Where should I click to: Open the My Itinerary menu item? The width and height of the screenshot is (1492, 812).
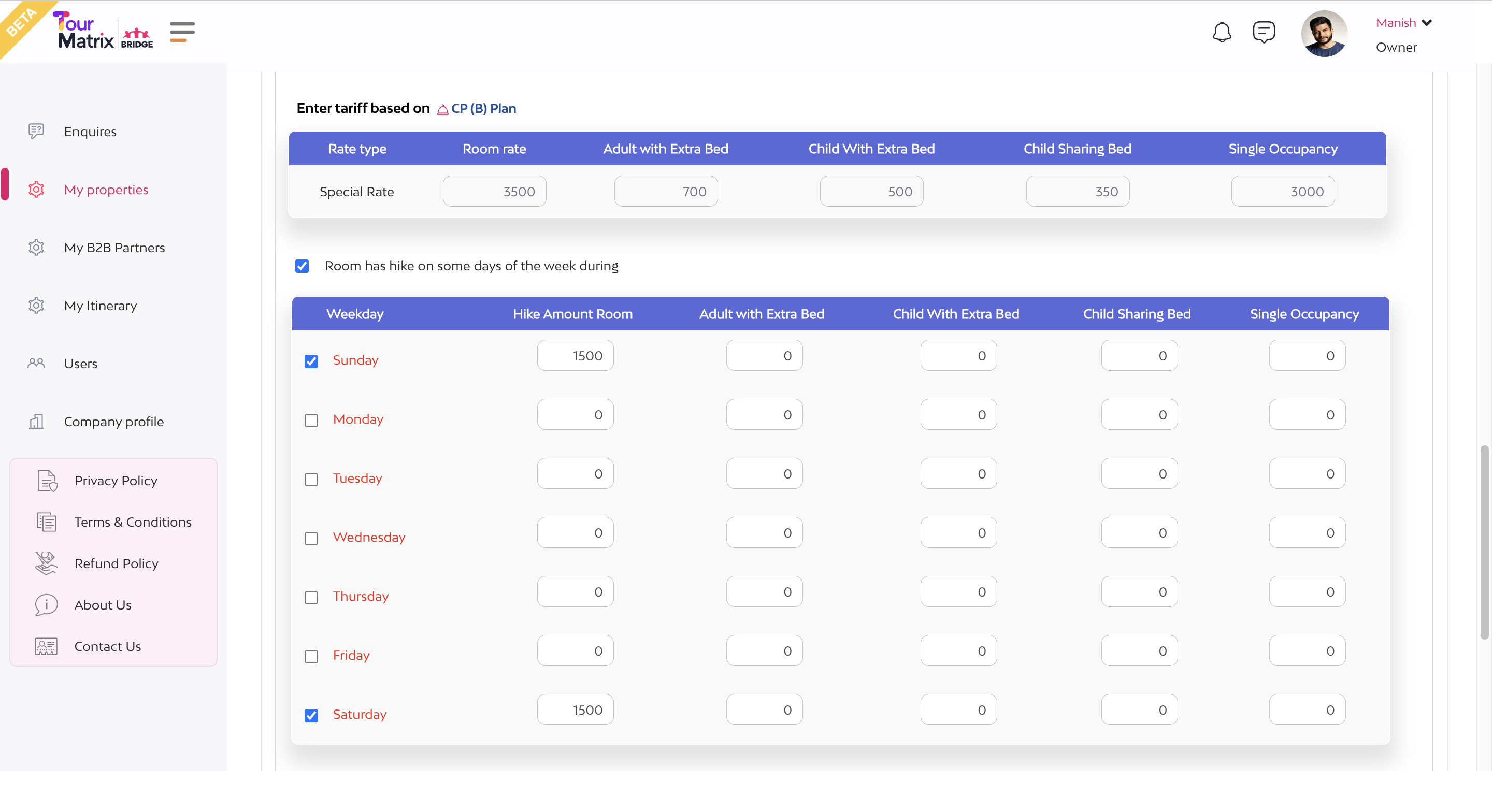point(100,305)
